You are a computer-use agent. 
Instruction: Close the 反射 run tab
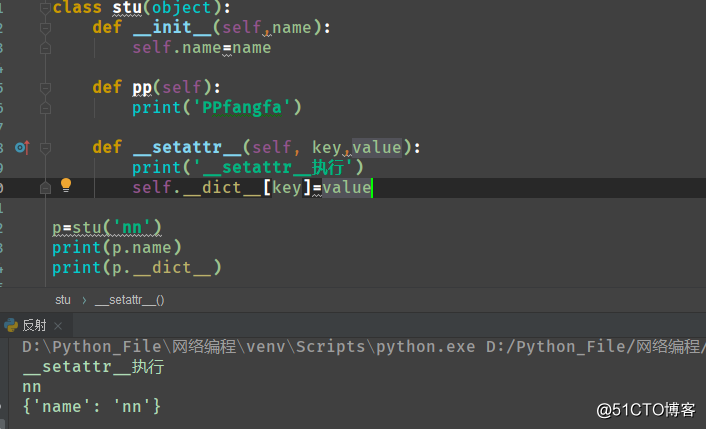(58, 325)
